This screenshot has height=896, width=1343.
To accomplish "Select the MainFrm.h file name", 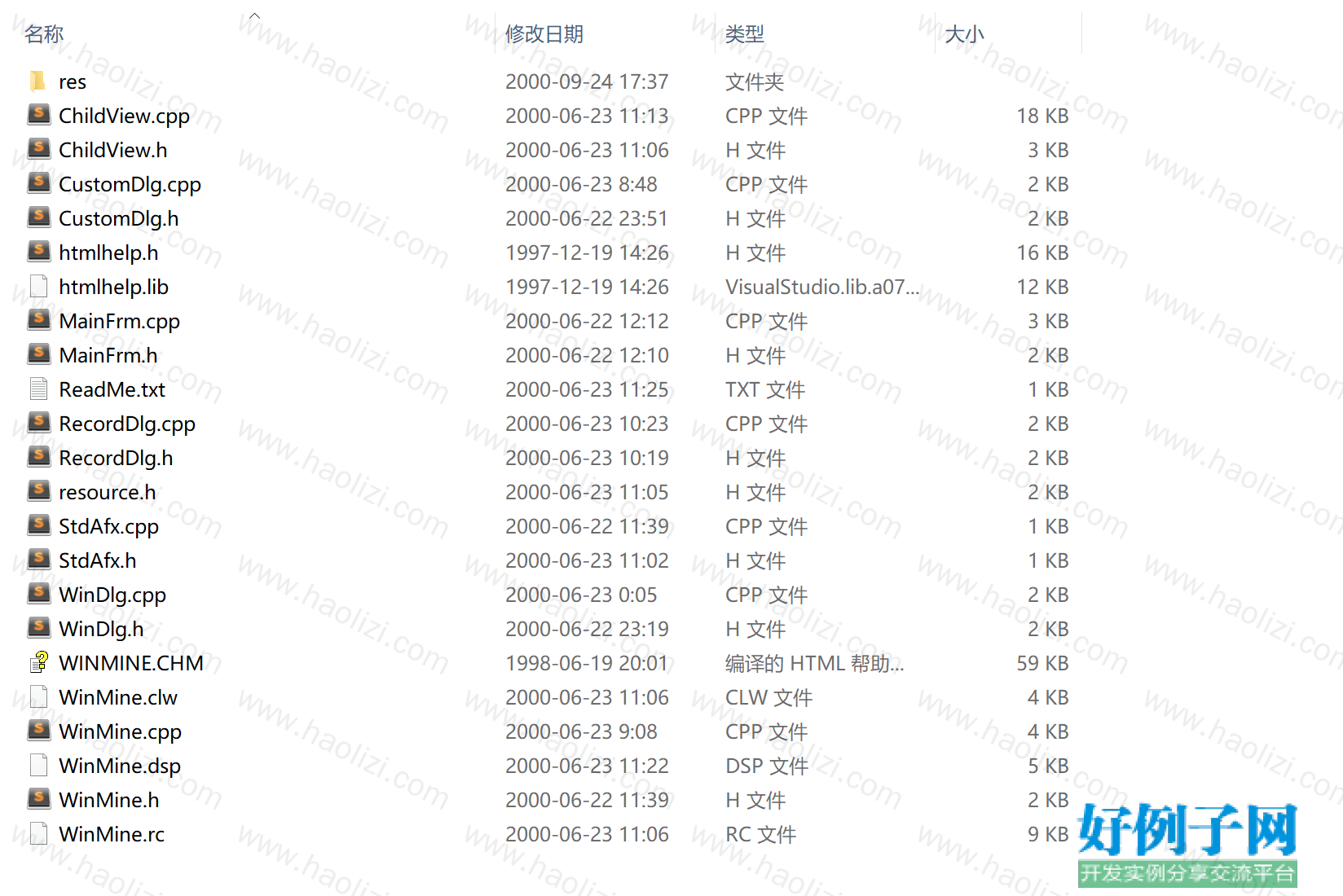I will 108,356.
